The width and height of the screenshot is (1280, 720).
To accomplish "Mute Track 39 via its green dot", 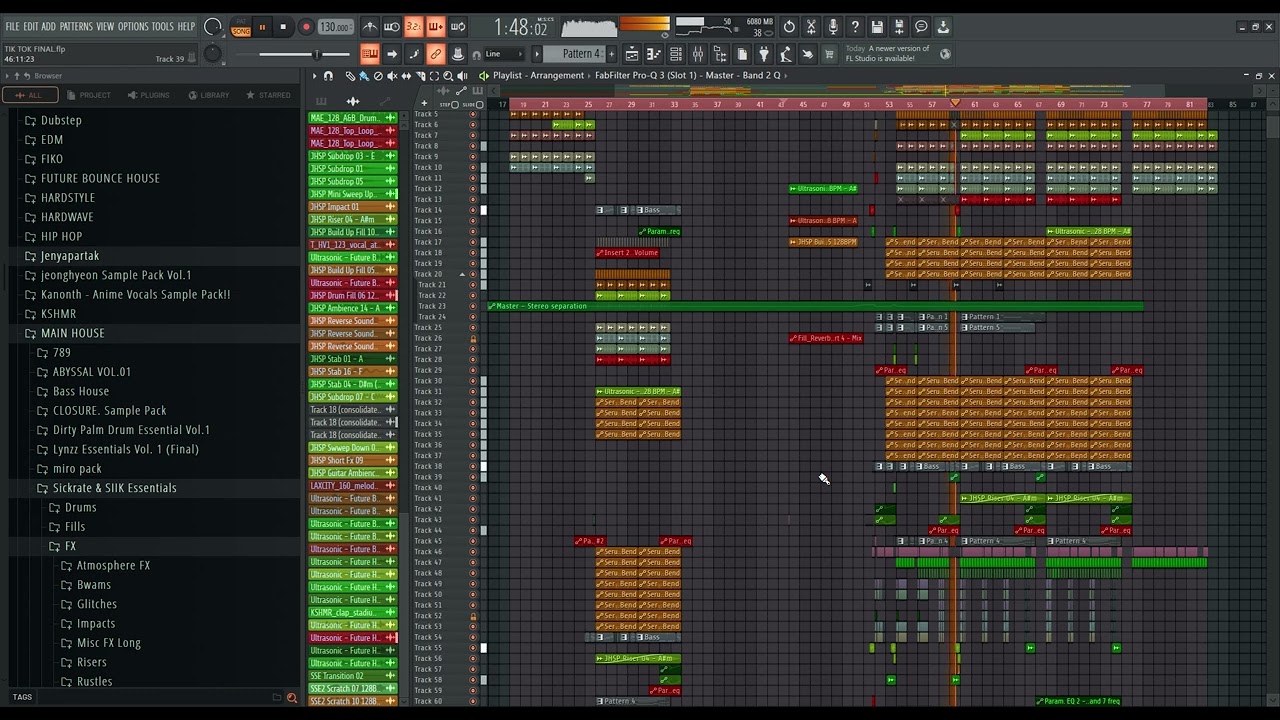I will click(x=473, y=477).
